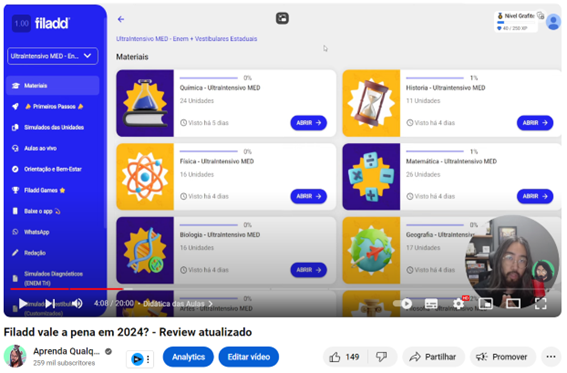Open the Didática das Aulas chapter
The width and height of the screenshot is (567, 373).
(x=178, y=304)
